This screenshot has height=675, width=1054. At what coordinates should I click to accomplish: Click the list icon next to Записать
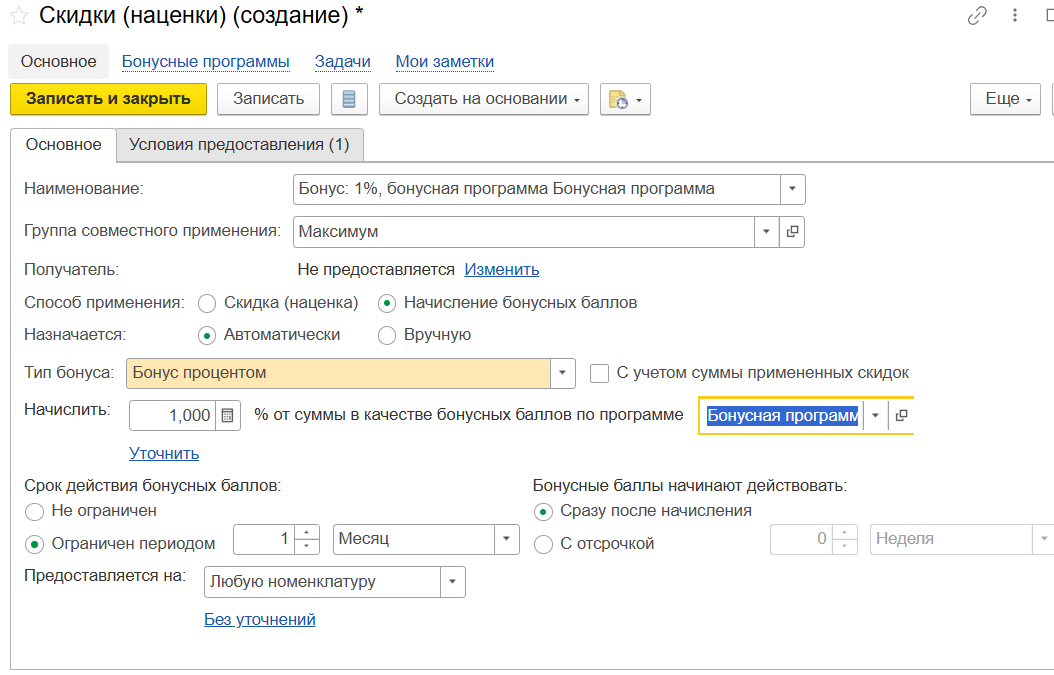pyautogui.click(x=349, y=99)
